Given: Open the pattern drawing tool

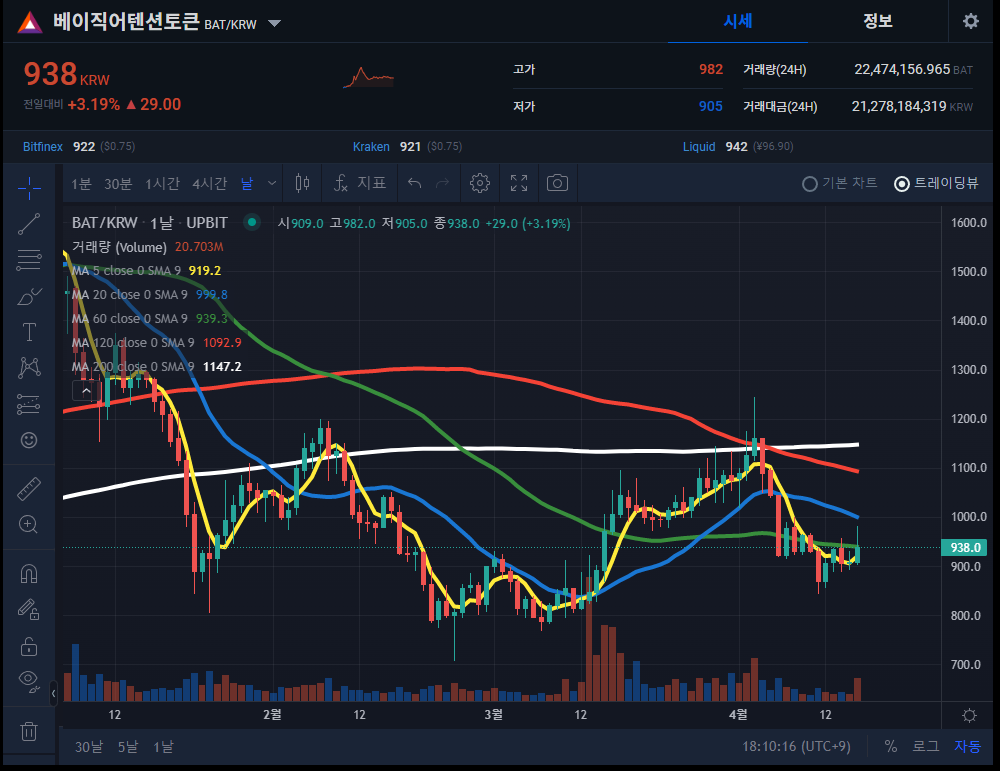Looking at the screenshot, I should pos(29,367).
